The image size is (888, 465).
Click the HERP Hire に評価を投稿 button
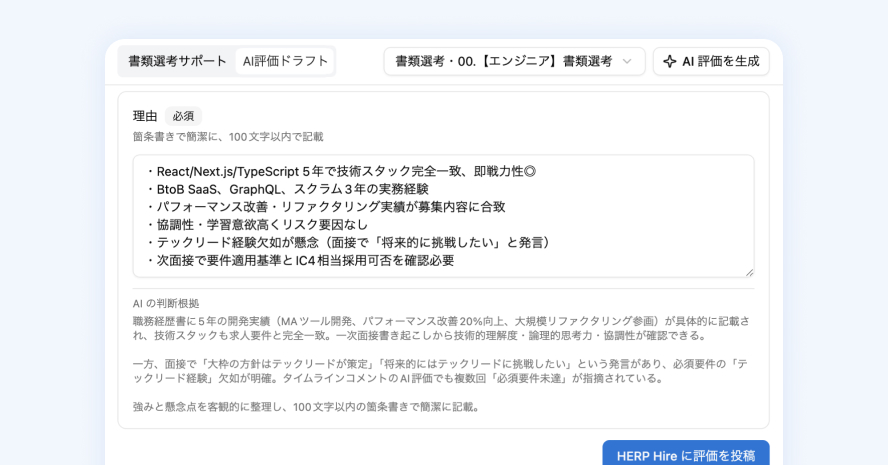pos(686,453)
